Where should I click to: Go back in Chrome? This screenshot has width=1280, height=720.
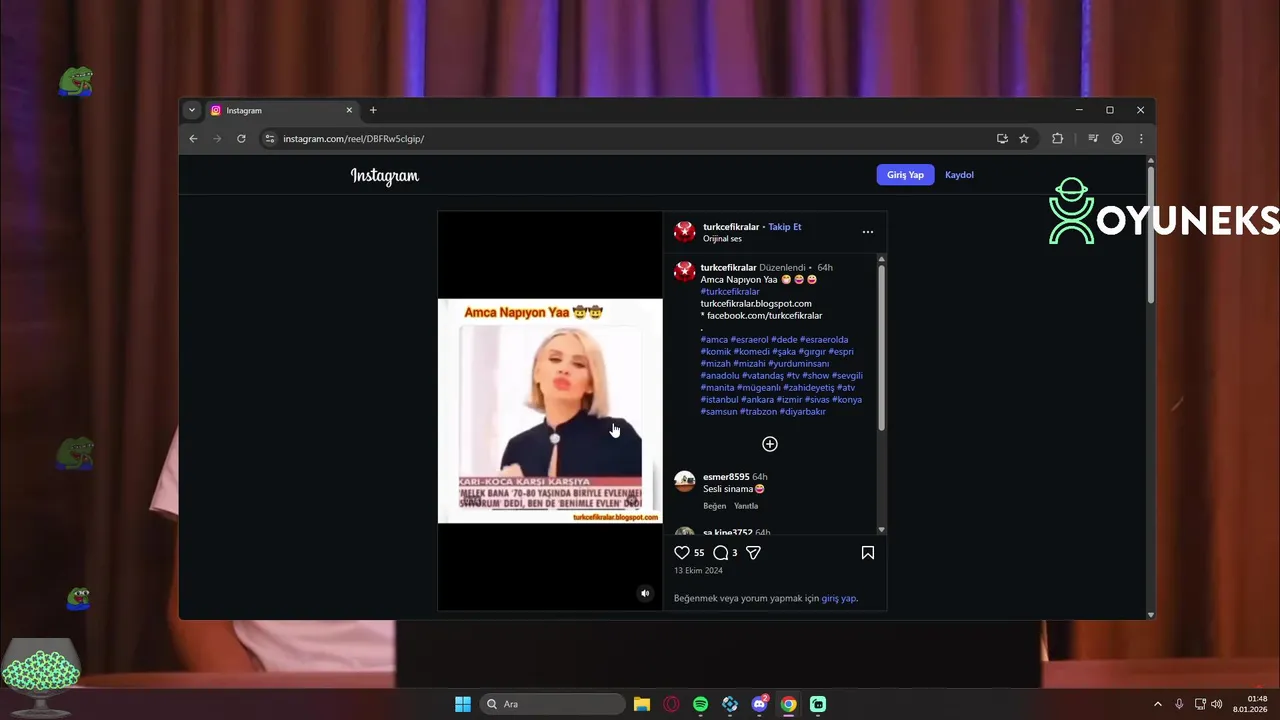(194, 139)
